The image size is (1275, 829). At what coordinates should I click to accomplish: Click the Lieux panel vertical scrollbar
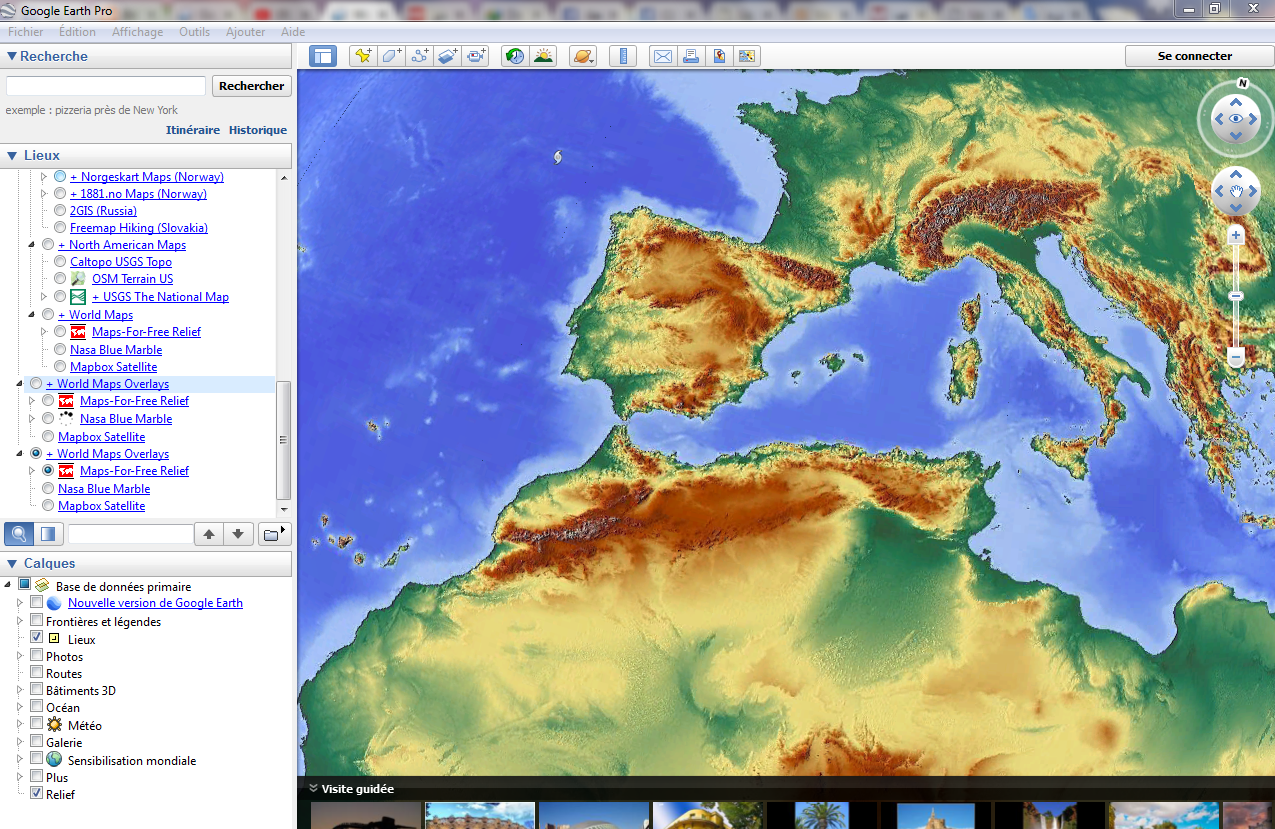(x=283, y=440)
